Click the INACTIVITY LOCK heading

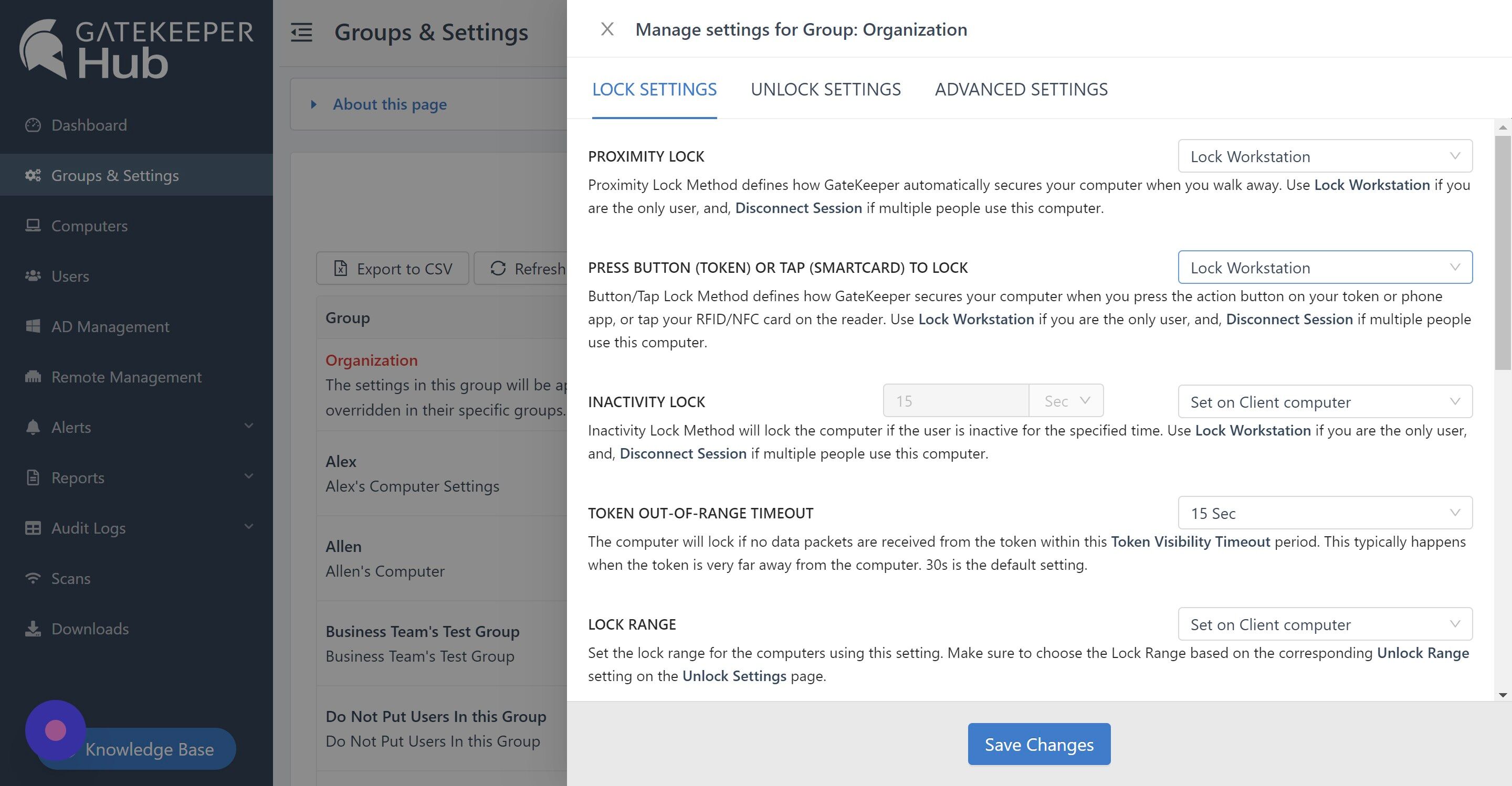[646, 402]
